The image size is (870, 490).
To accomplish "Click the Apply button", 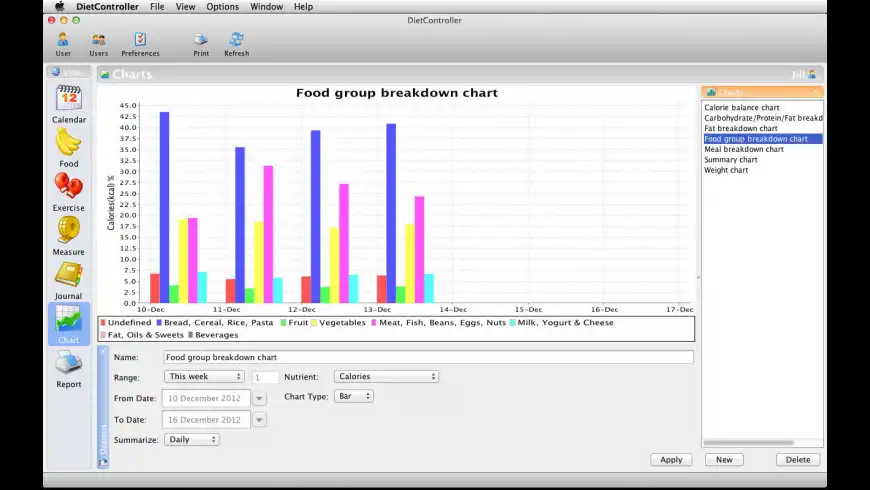I will pyautogui.click(x=670, y=460).
